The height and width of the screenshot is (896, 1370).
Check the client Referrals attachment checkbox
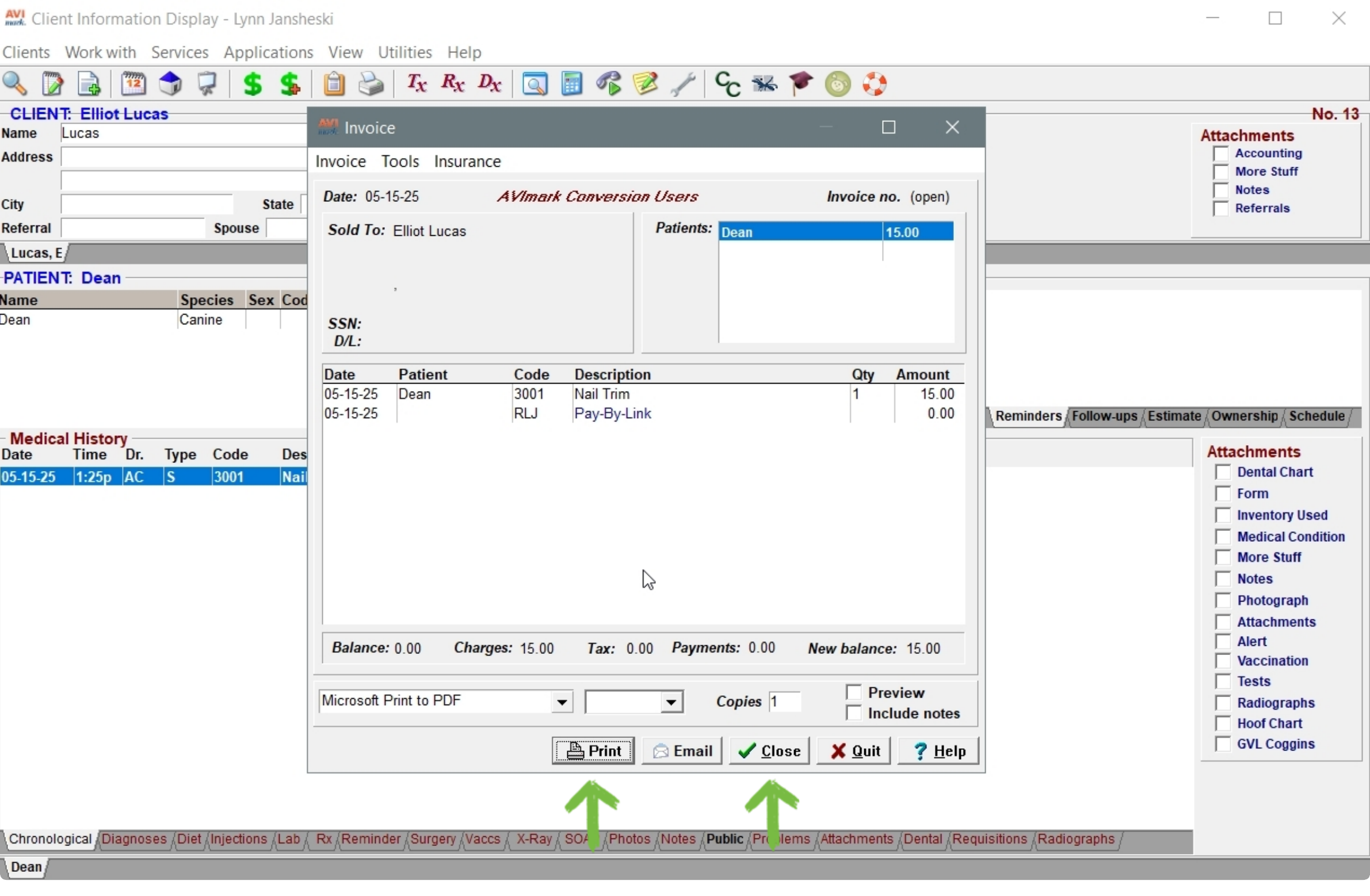coord(1220,209)
